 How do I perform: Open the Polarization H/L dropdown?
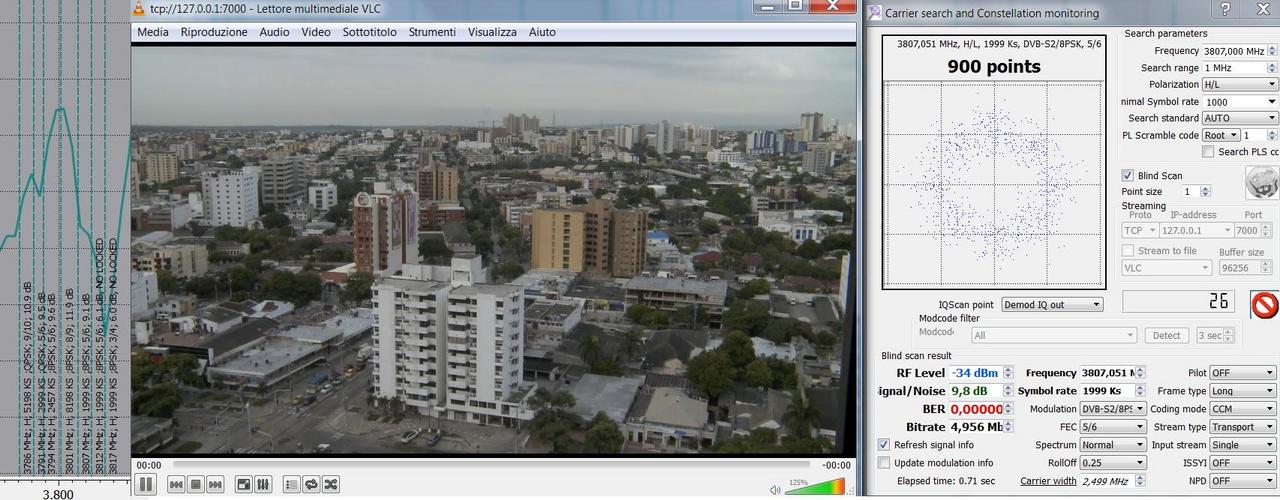point(1240,85)
